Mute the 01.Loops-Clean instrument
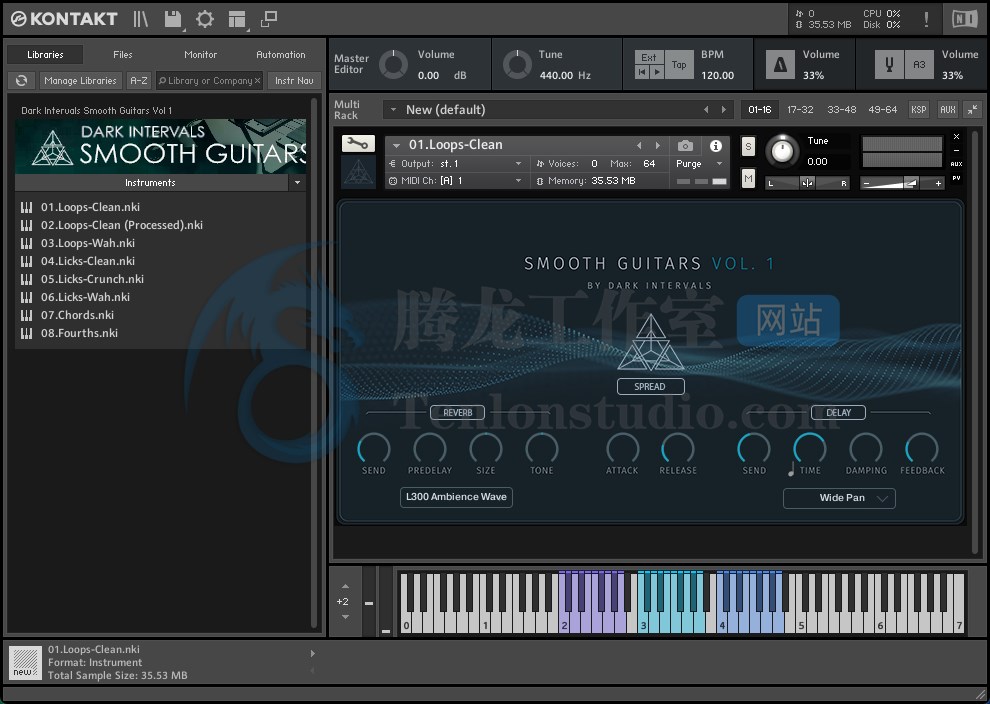The image size is (990, 704). (x=748, y=179)
